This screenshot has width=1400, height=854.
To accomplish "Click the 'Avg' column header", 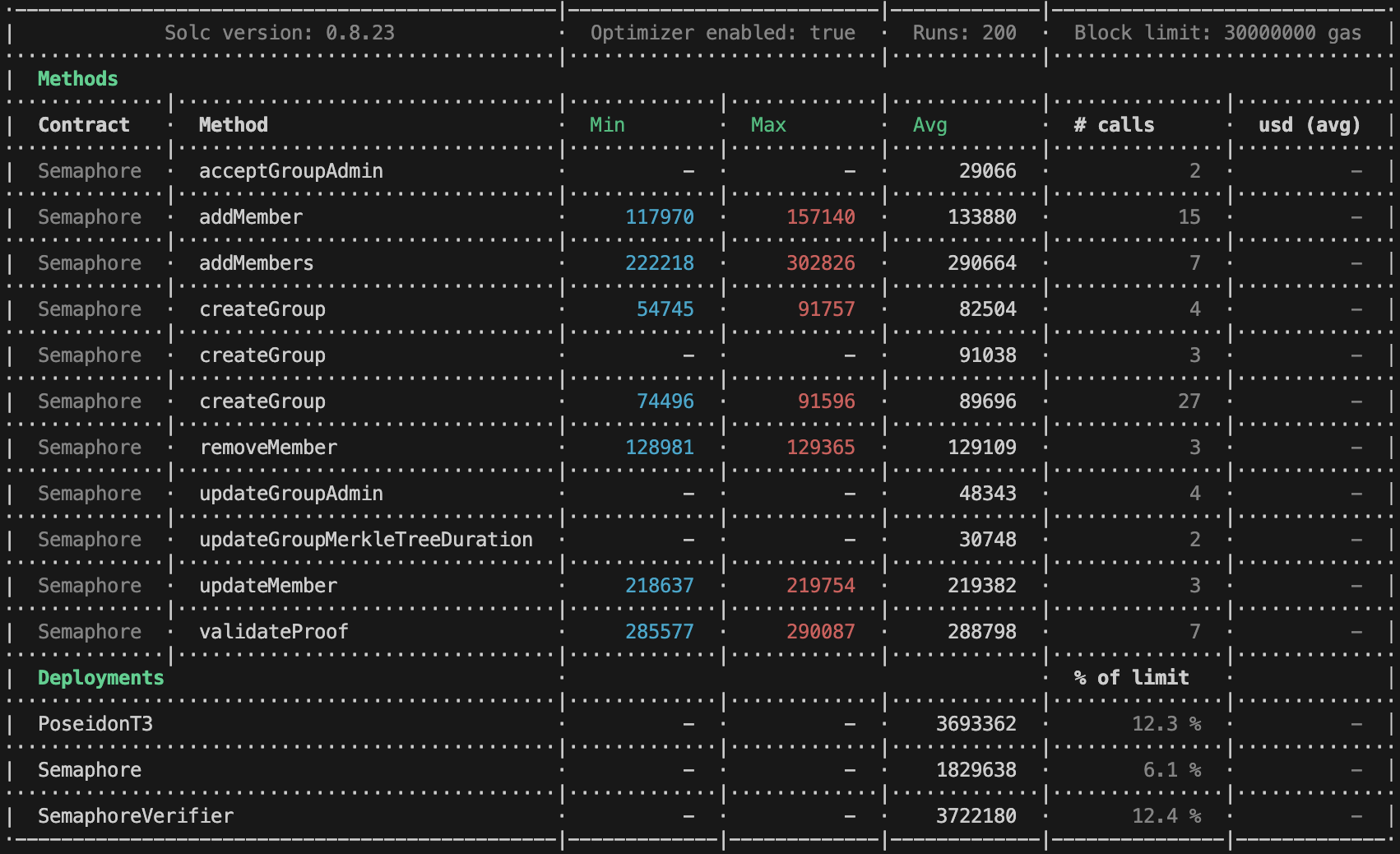I will (929, 125).
